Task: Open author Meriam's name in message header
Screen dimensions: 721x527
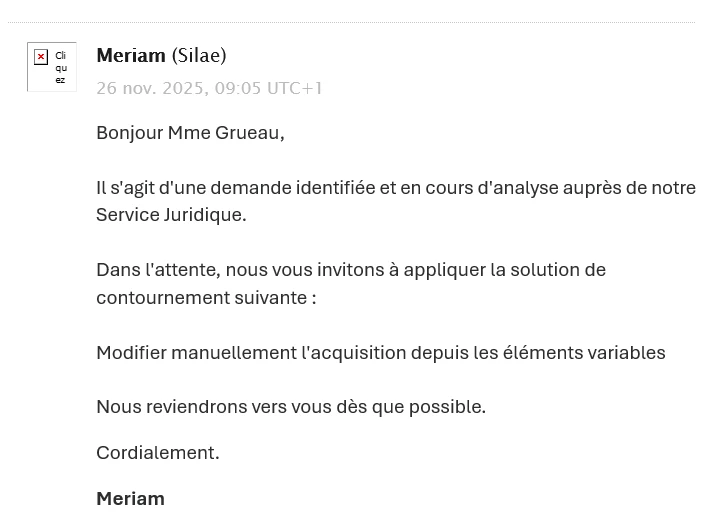Action: (130, 55)
